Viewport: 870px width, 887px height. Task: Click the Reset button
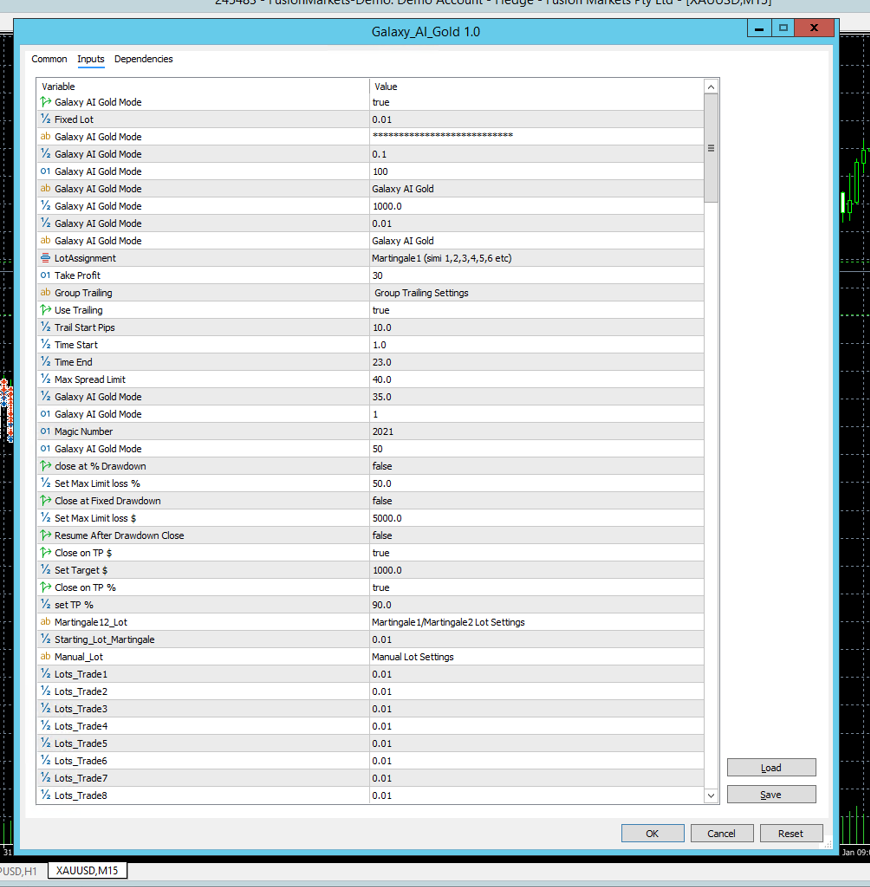click(790, 833)
